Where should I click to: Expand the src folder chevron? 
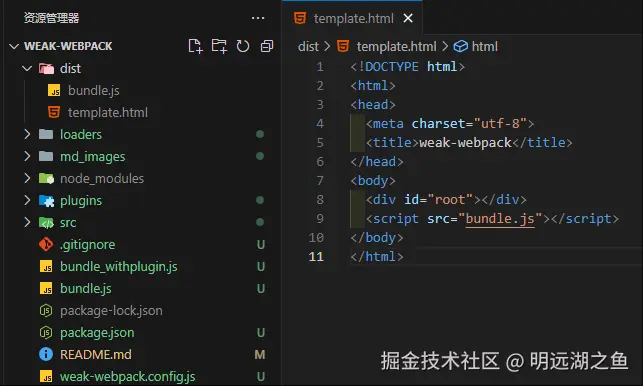click(x=27, y=222)
